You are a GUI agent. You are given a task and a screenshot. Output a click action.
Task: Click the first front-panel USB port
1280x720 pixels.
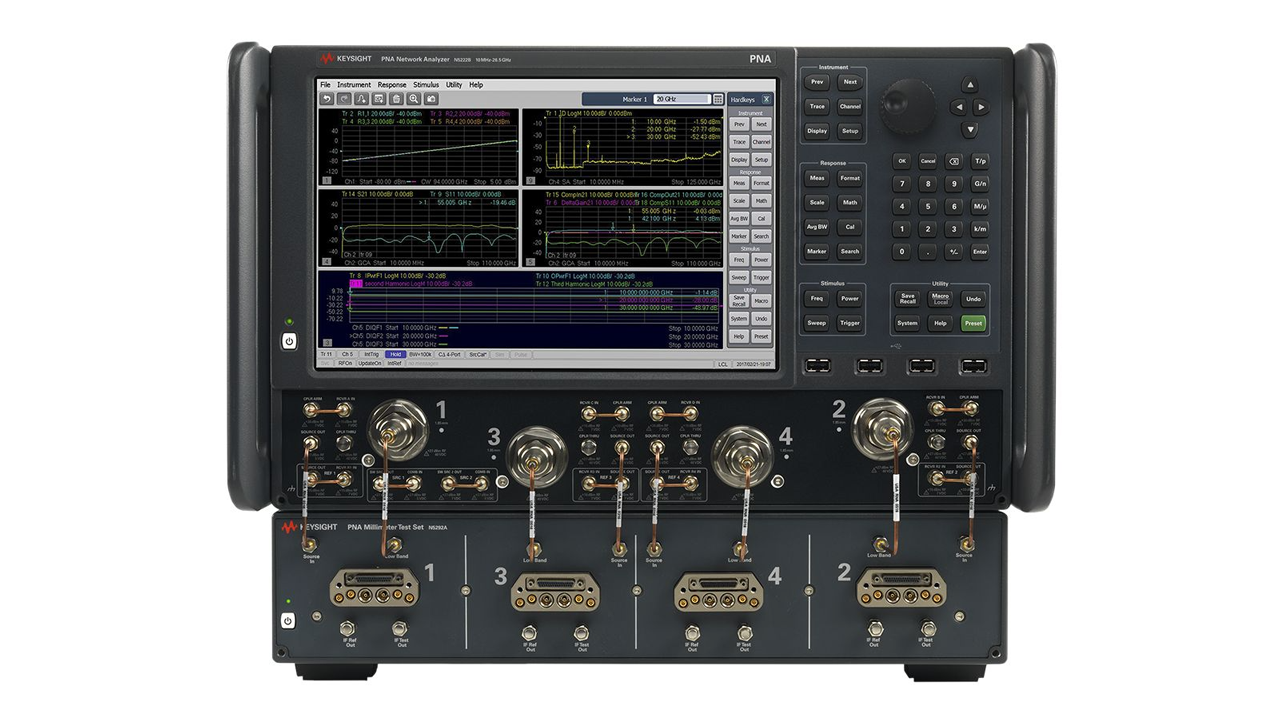(x=817, y=367)
